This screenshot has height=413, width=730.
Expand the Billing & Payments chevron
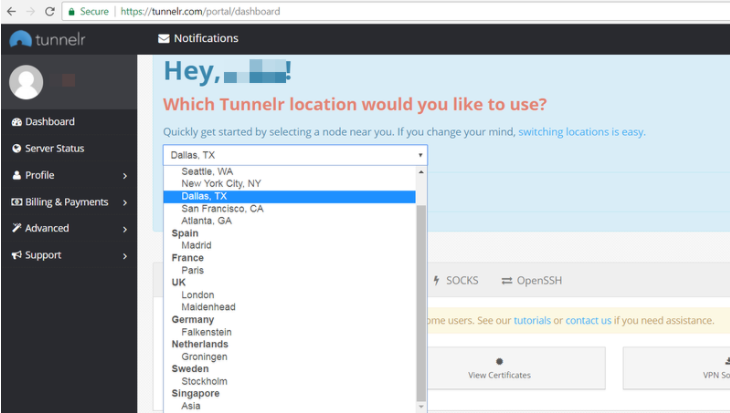click(125, 203)
